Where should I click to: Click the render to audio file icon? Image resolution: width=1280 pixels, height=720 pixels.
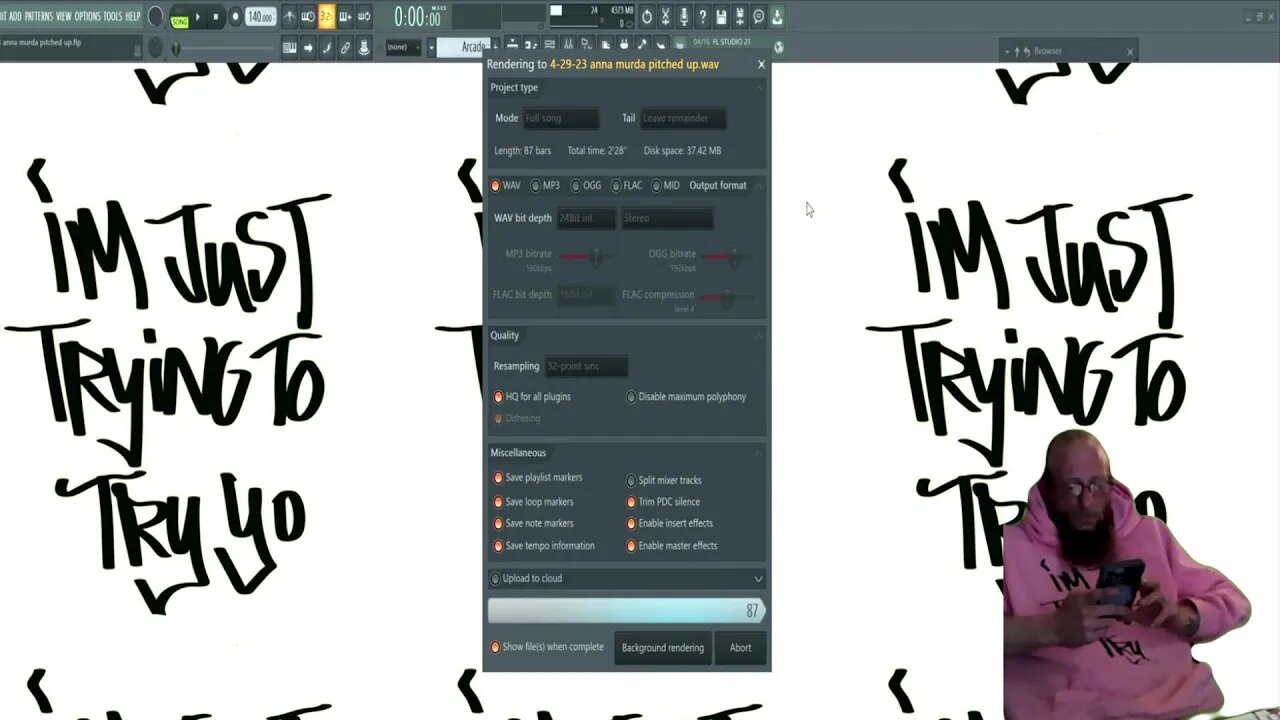tap(740, 17)
